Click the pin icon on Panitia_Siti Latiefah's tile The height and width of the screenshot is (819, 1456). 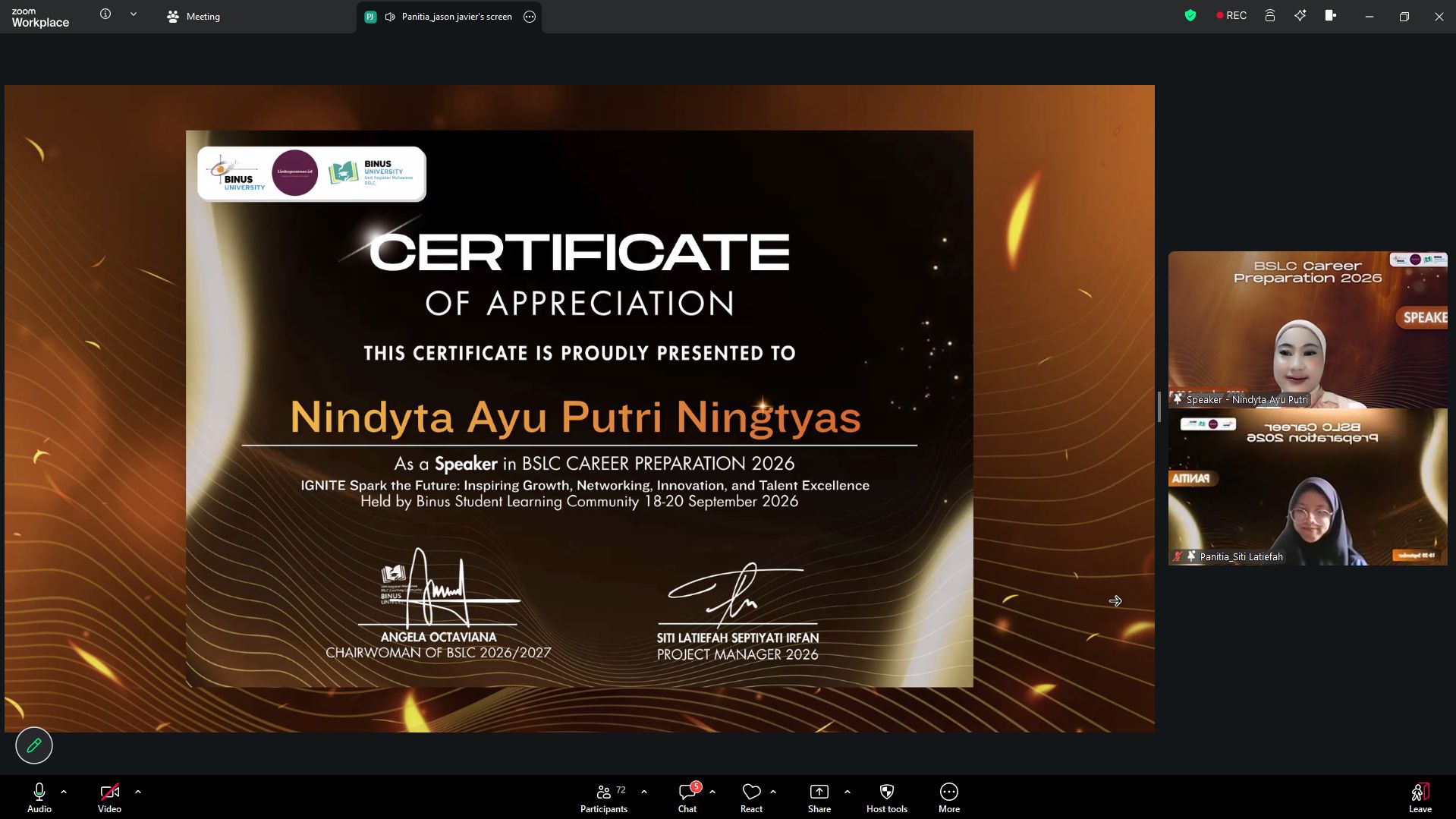click(1191, 556)
